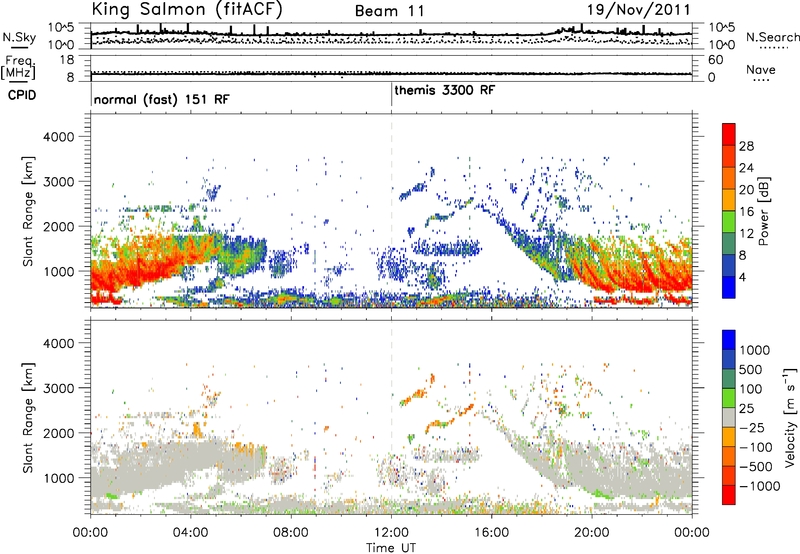Click the -500 label on Velocity colorbar
This screenshot has height=554, width=800.
pos(756,467)
